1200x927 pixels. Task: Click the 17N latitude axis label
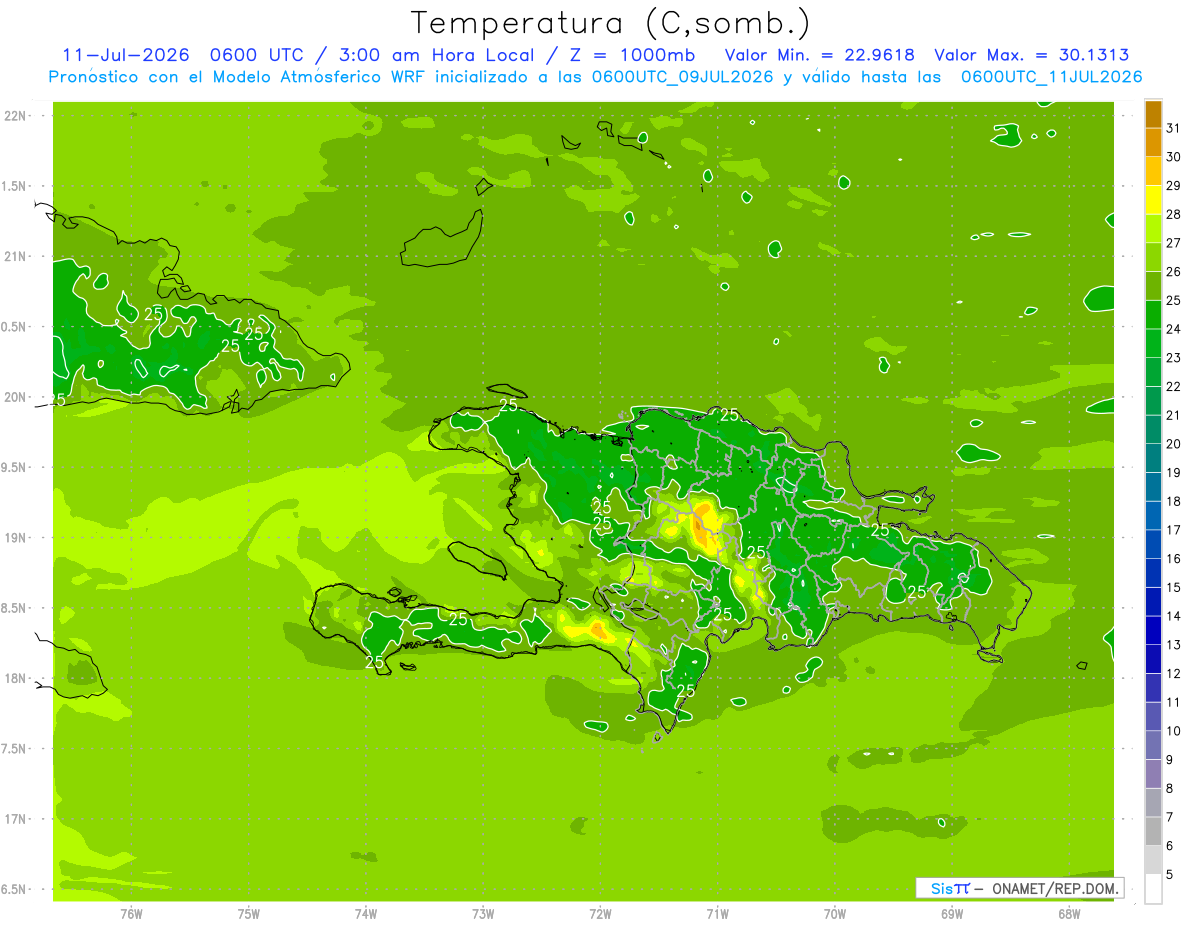pos(15,819)
